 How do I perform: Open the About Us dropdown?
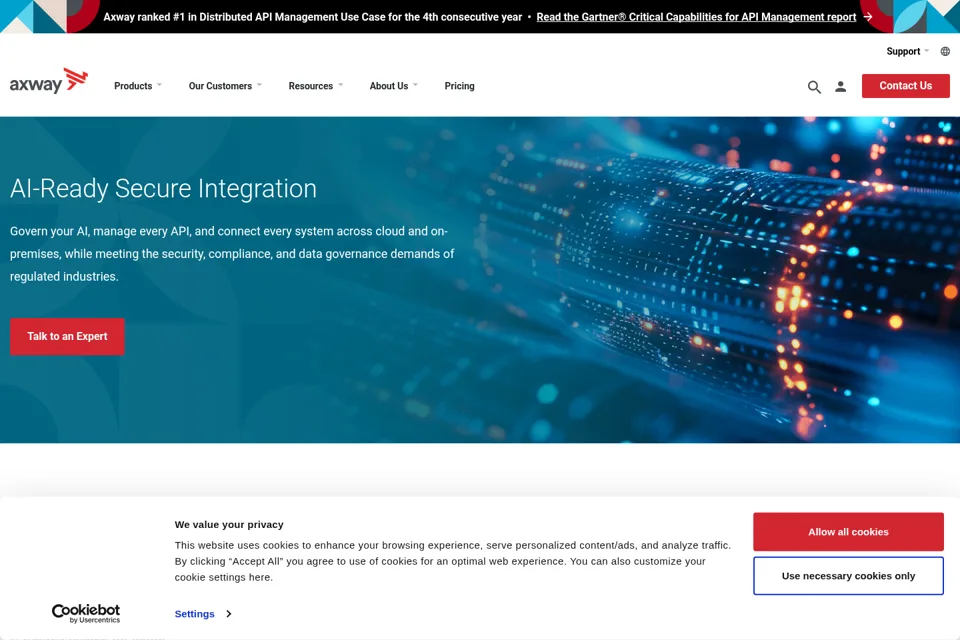394,86
